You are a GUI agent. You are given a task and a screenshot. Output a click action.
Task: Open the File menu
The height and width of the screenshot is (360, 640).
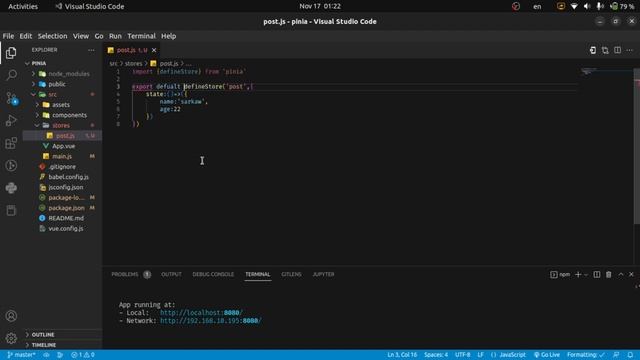pos(8,36)
